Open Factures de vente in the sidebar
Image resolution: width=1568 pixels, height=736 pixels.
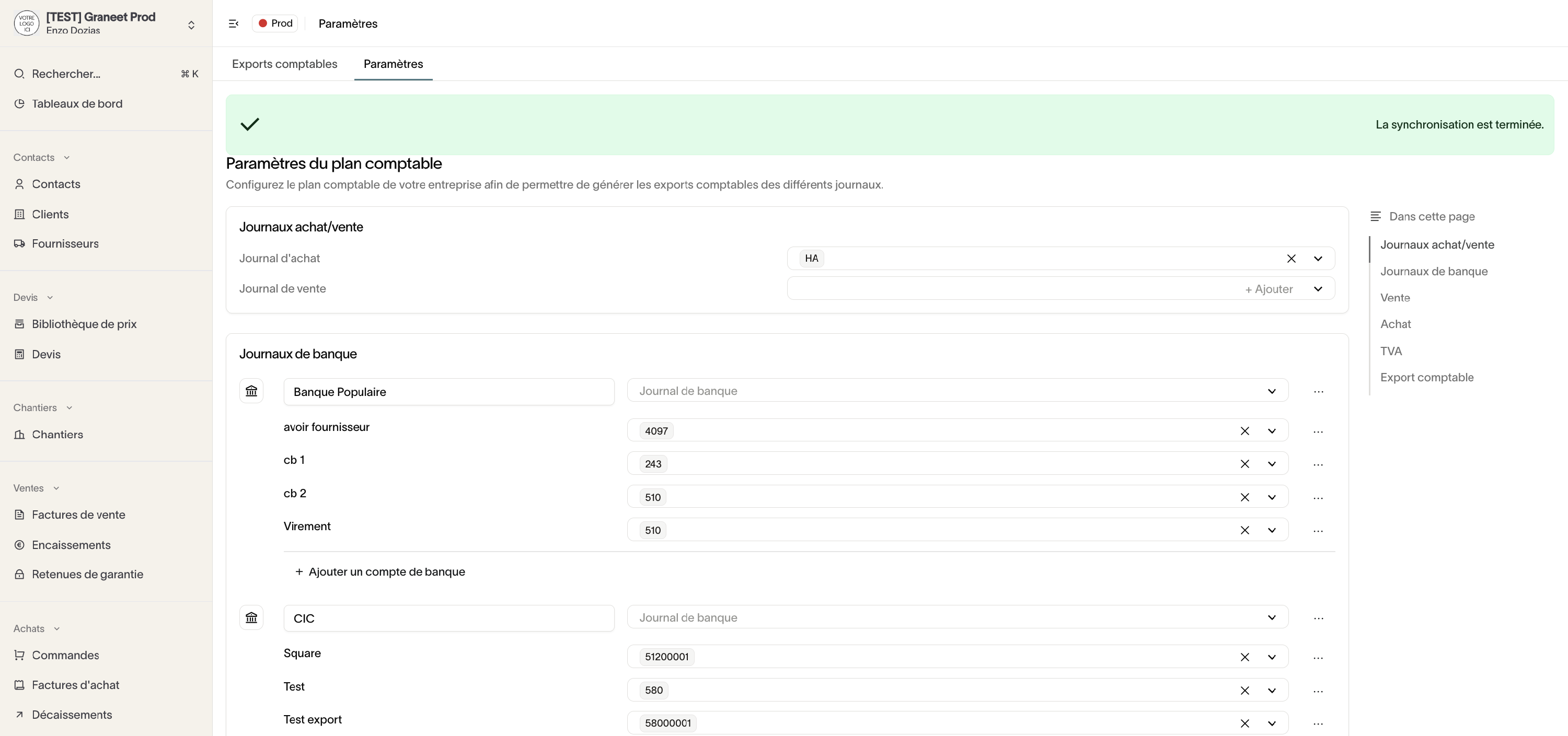point(78,515)
